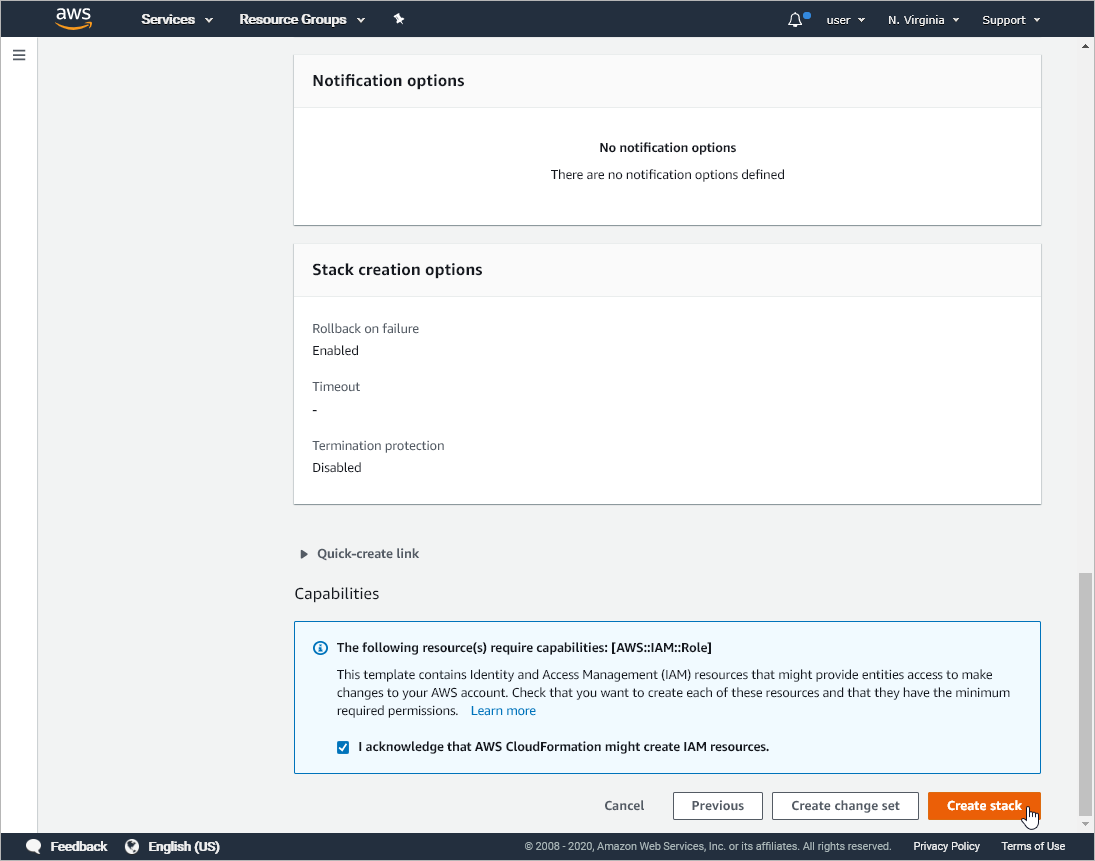Open the Privacy Policy link
The width and height of the screenshot is (1095, 861).
tap(946, 846)
